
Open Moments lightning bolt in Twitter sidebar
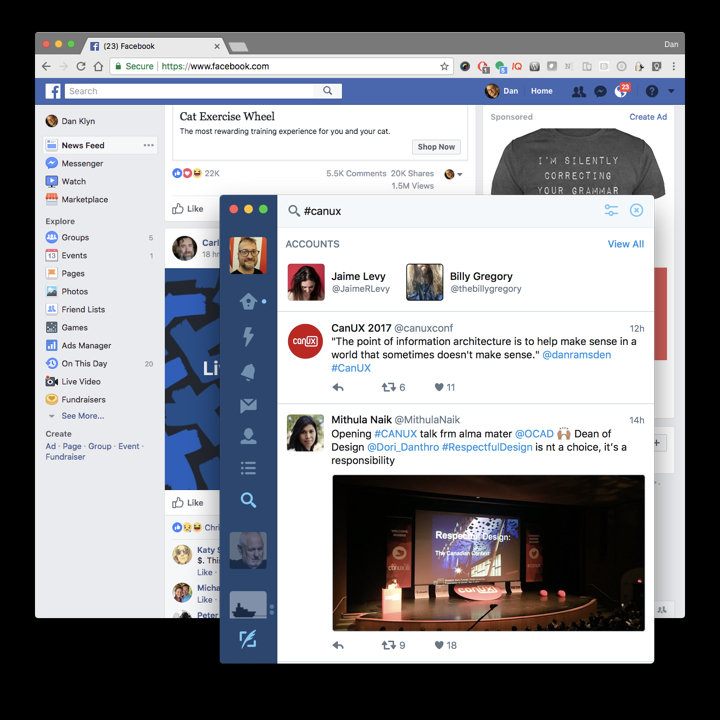pos(248,337)
